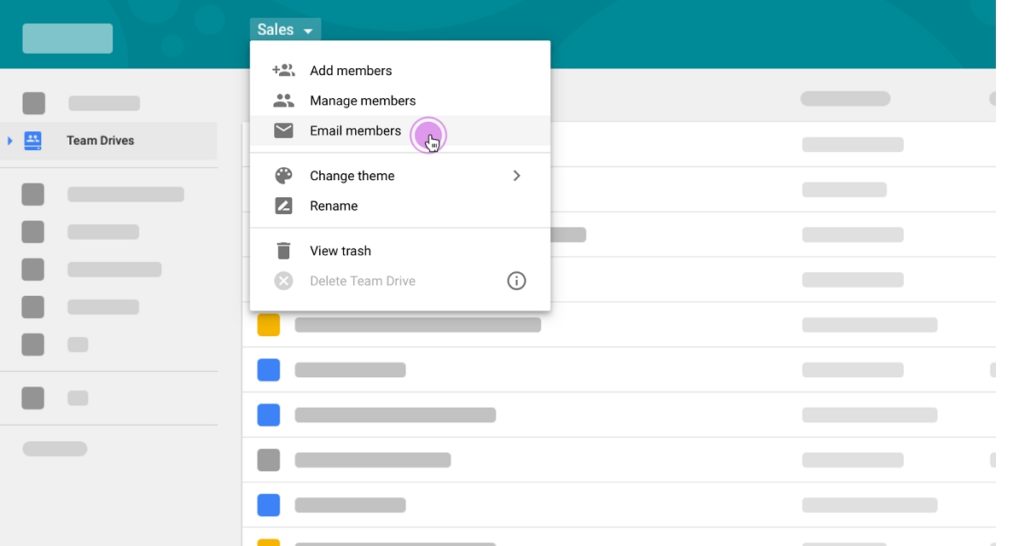Image resolution: width=1024 pixels, height=546 pixels.
Task: Click the circled X Delete Team Drive icon
Action: (283, 281)
